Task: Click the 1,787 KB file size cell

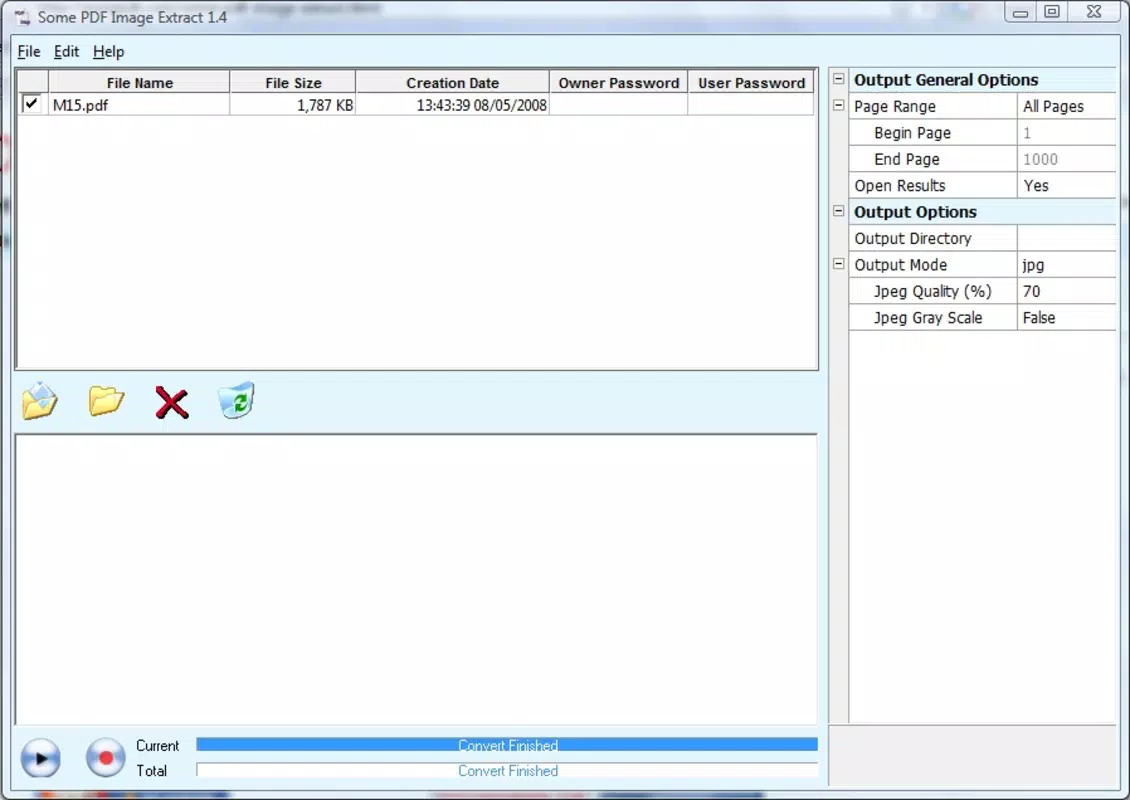Action: [x=293, y=105]
